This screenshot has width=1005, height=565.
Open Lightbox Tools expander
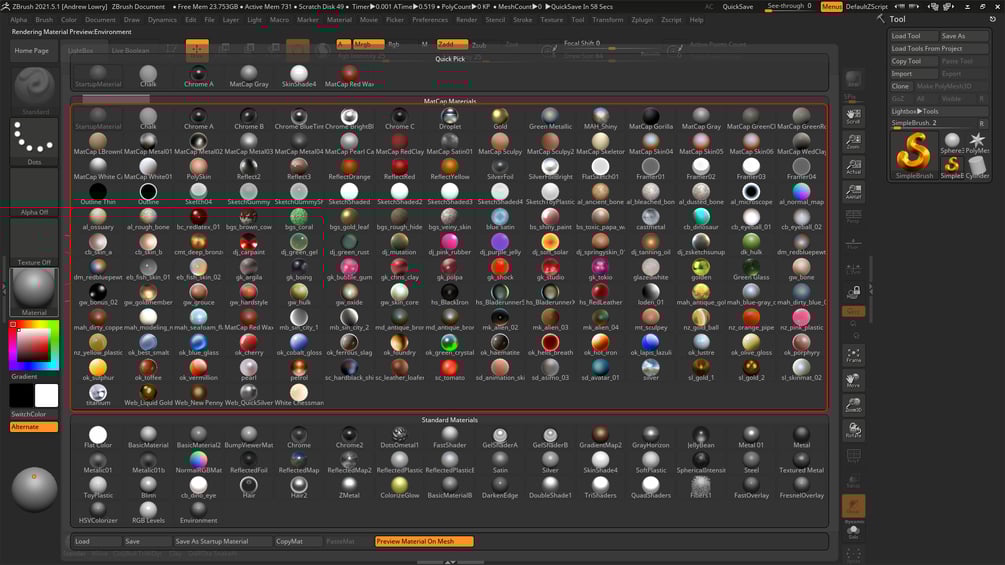939,111
